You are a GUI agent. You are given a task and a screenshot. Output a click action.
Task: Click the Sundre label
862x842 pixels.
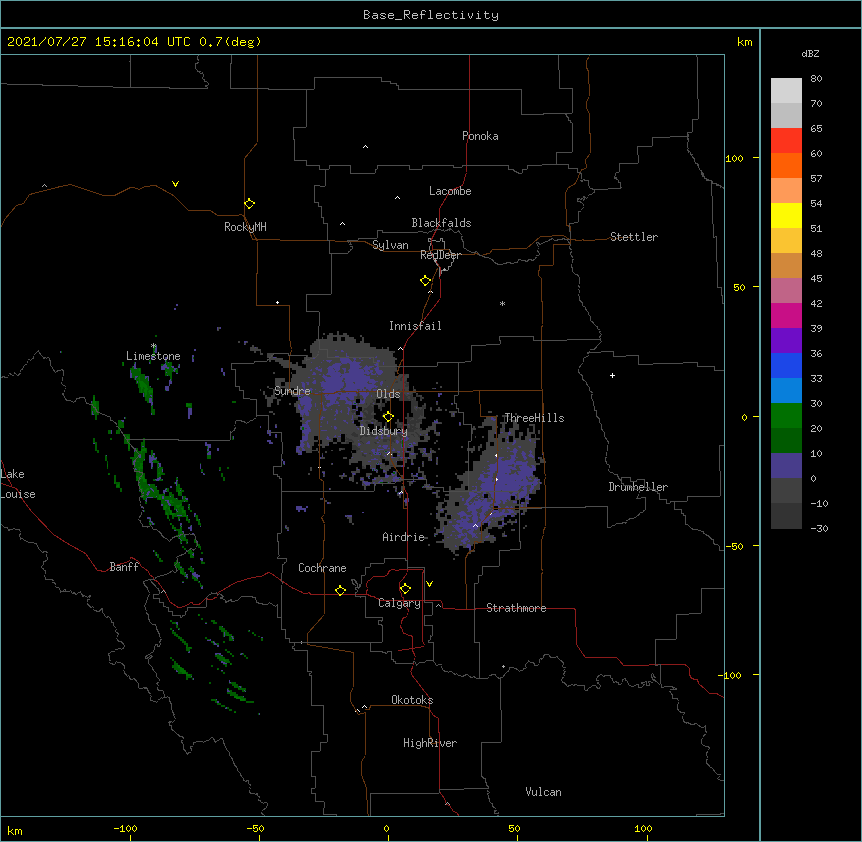click(x=292, y=391)
